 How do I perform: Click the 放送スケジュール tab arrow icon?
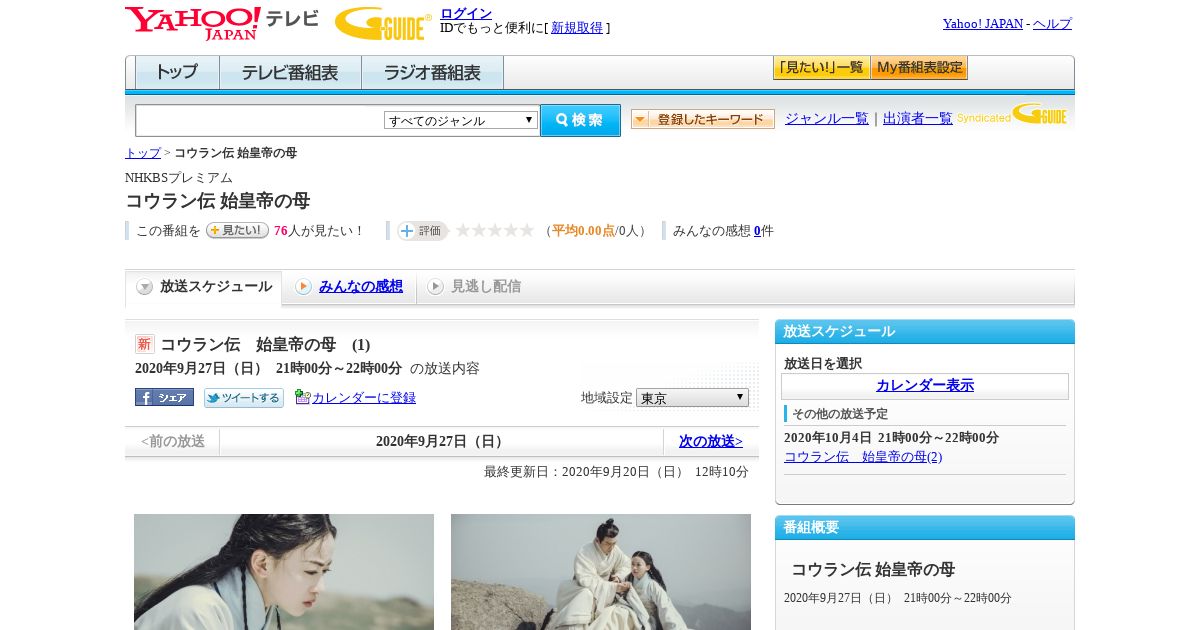coord(145,287)
